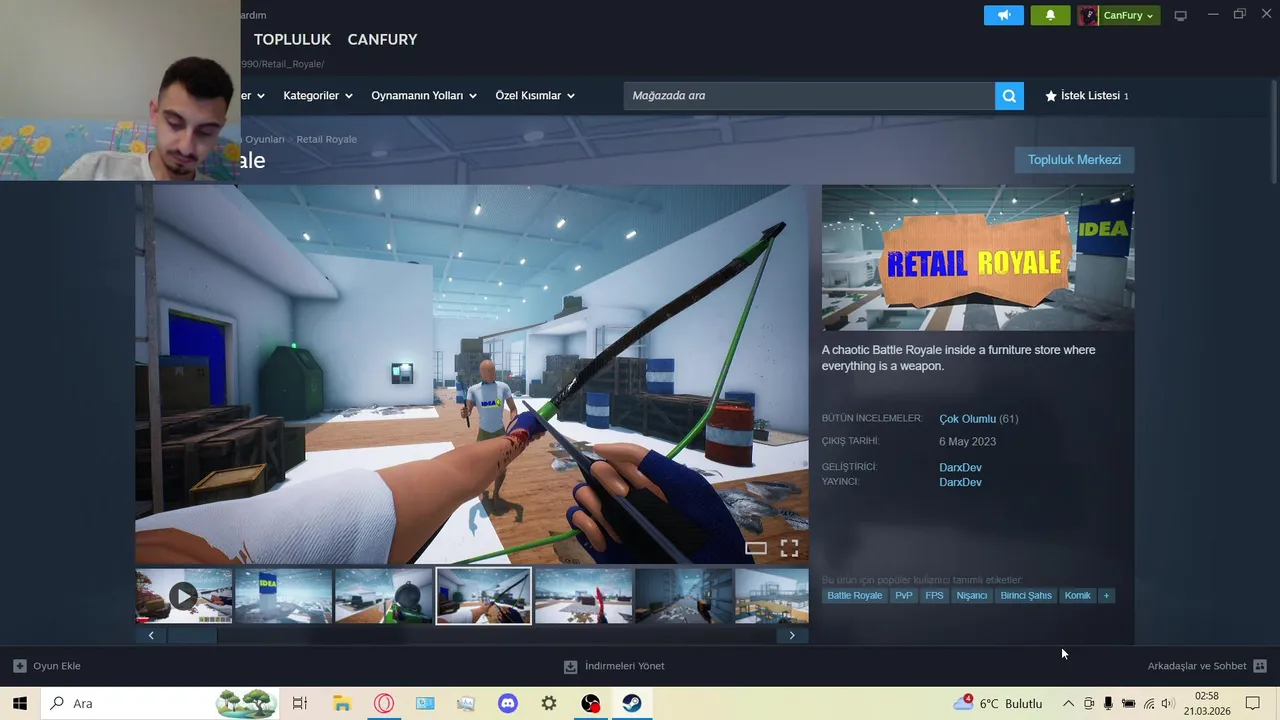This screenshot has width=1280, height=720.
Task: Open File Explorer from the taskbar
Action: click(342, 703)
